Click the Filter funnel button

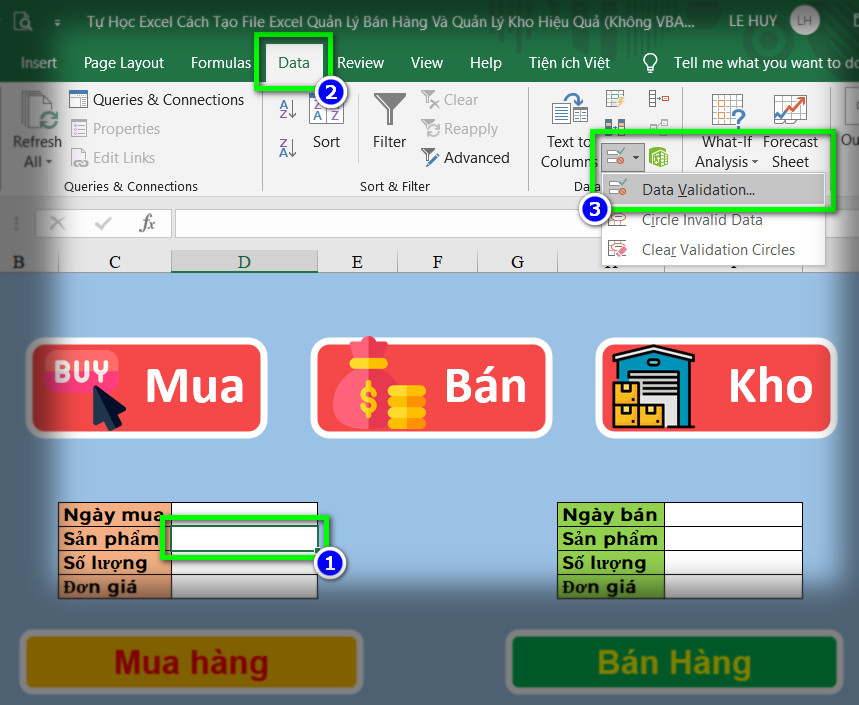(390, 121)
